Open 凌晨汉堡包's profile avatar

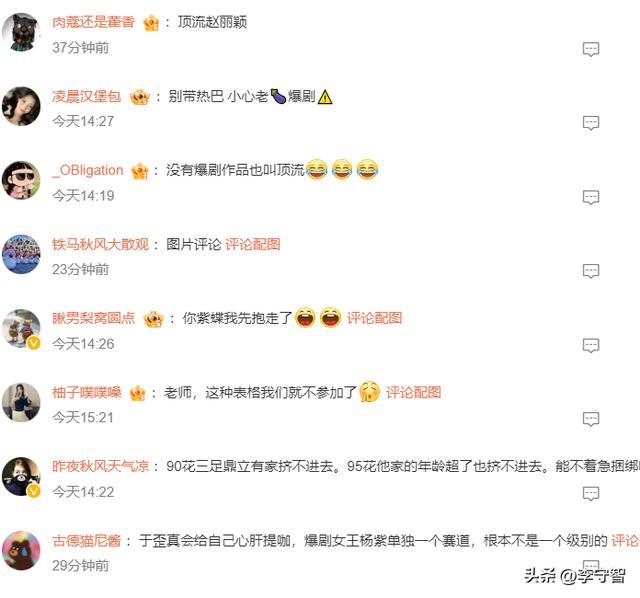click(21, 106)
